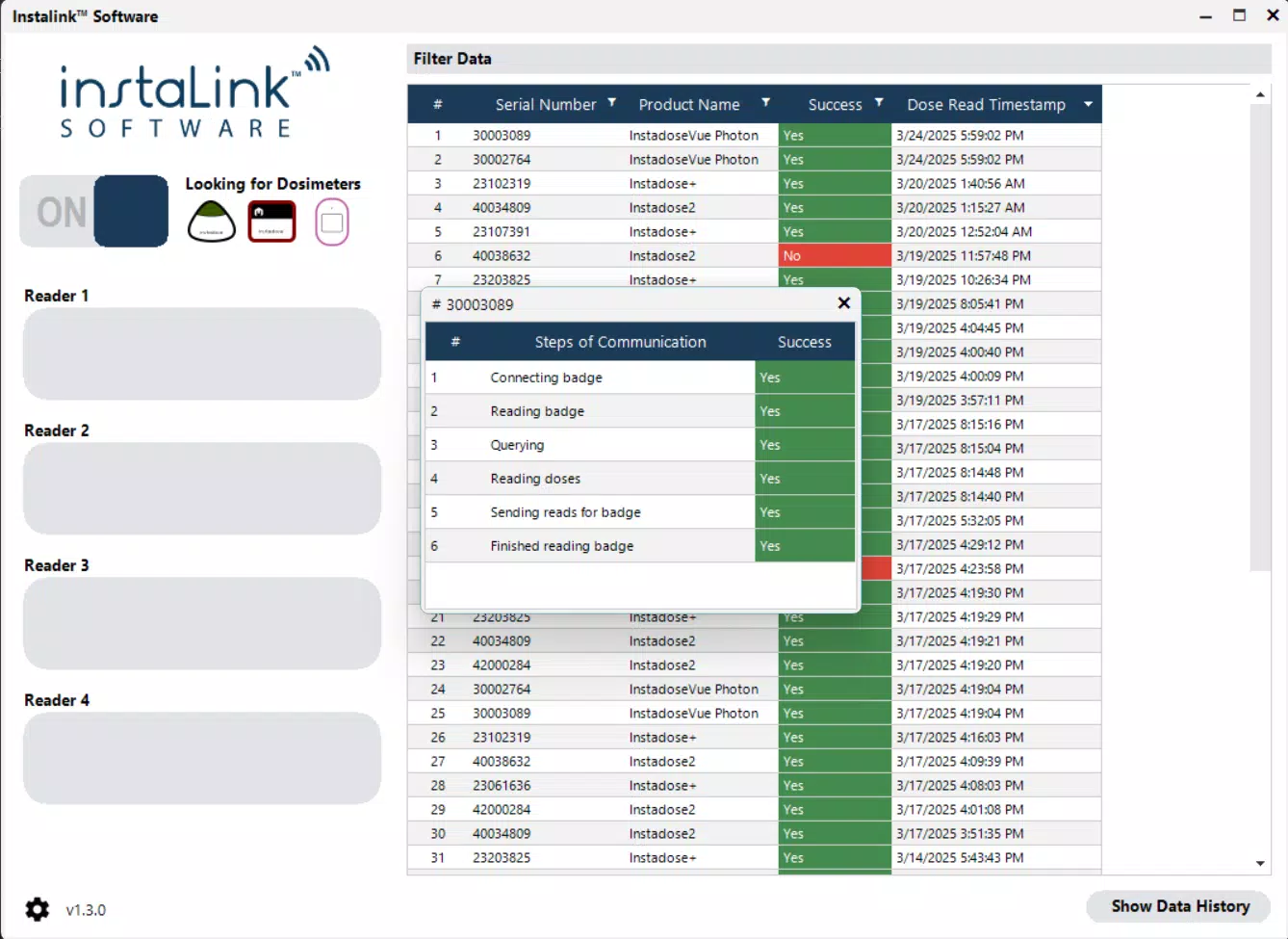Image resolution: width=1288 pixels, height=939 pixels.
Task: Click the v1.3.0 version label
Action: [x=86, y=910]
